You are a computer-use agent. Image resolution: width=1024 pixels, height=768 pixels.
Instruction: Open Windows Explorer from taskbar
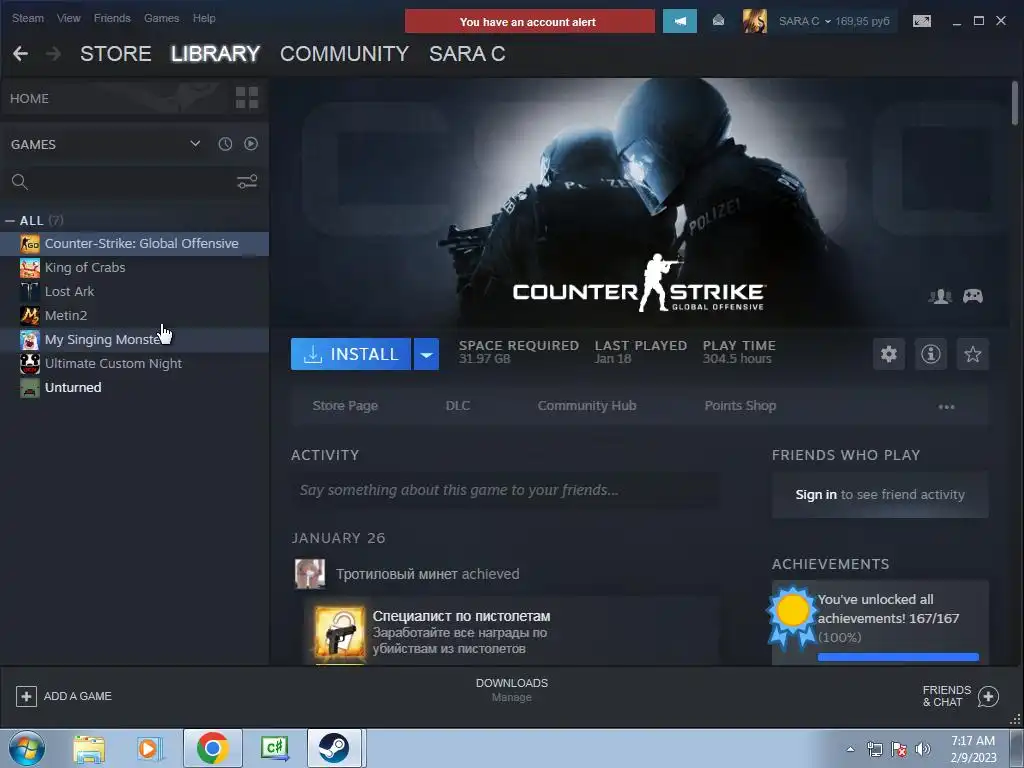click(88, 748)
